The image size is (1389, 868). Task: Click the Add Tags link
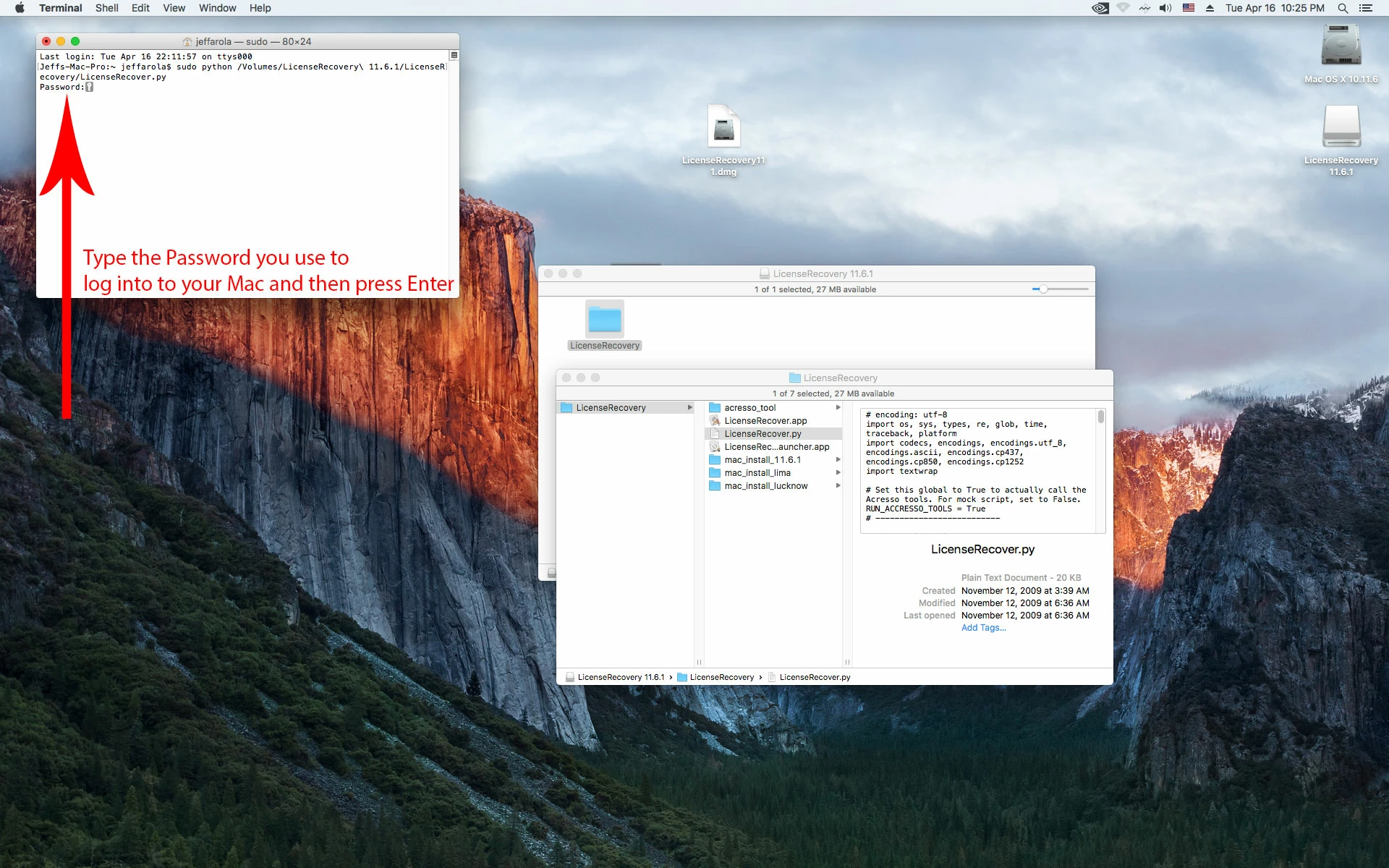tap(983, 628)
